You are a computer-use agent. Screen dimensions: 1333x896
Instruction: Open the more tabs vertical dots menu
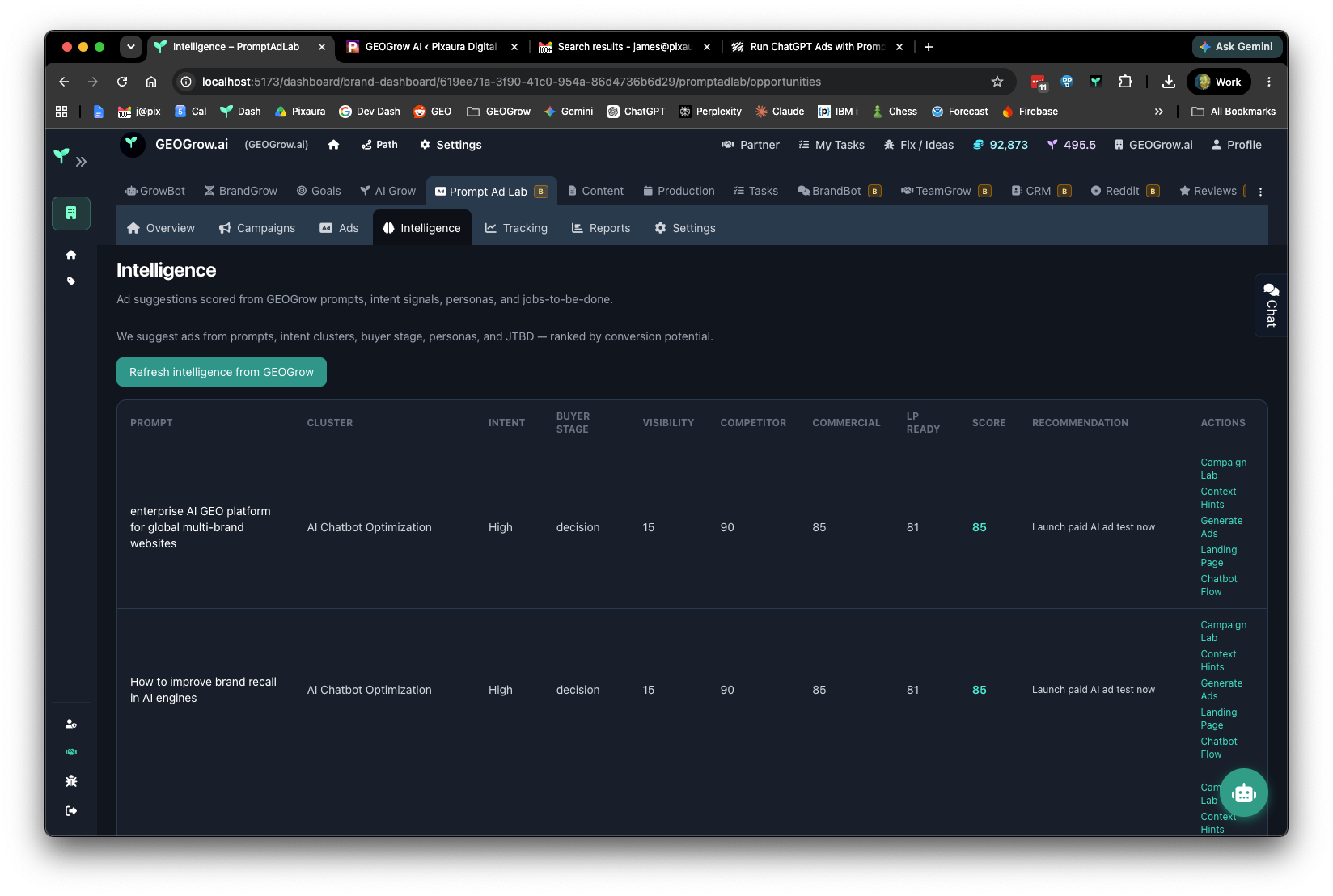1260,192
